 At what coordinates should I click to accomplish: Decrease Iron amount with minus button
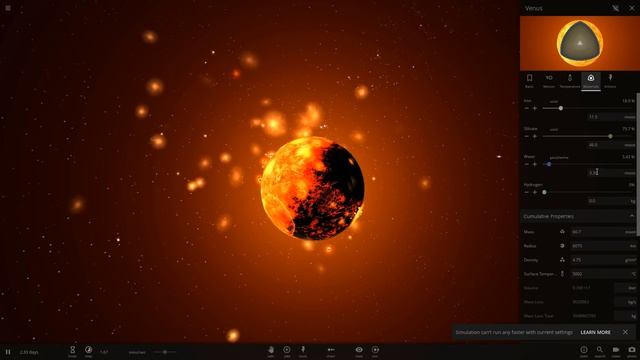point(527,108)
